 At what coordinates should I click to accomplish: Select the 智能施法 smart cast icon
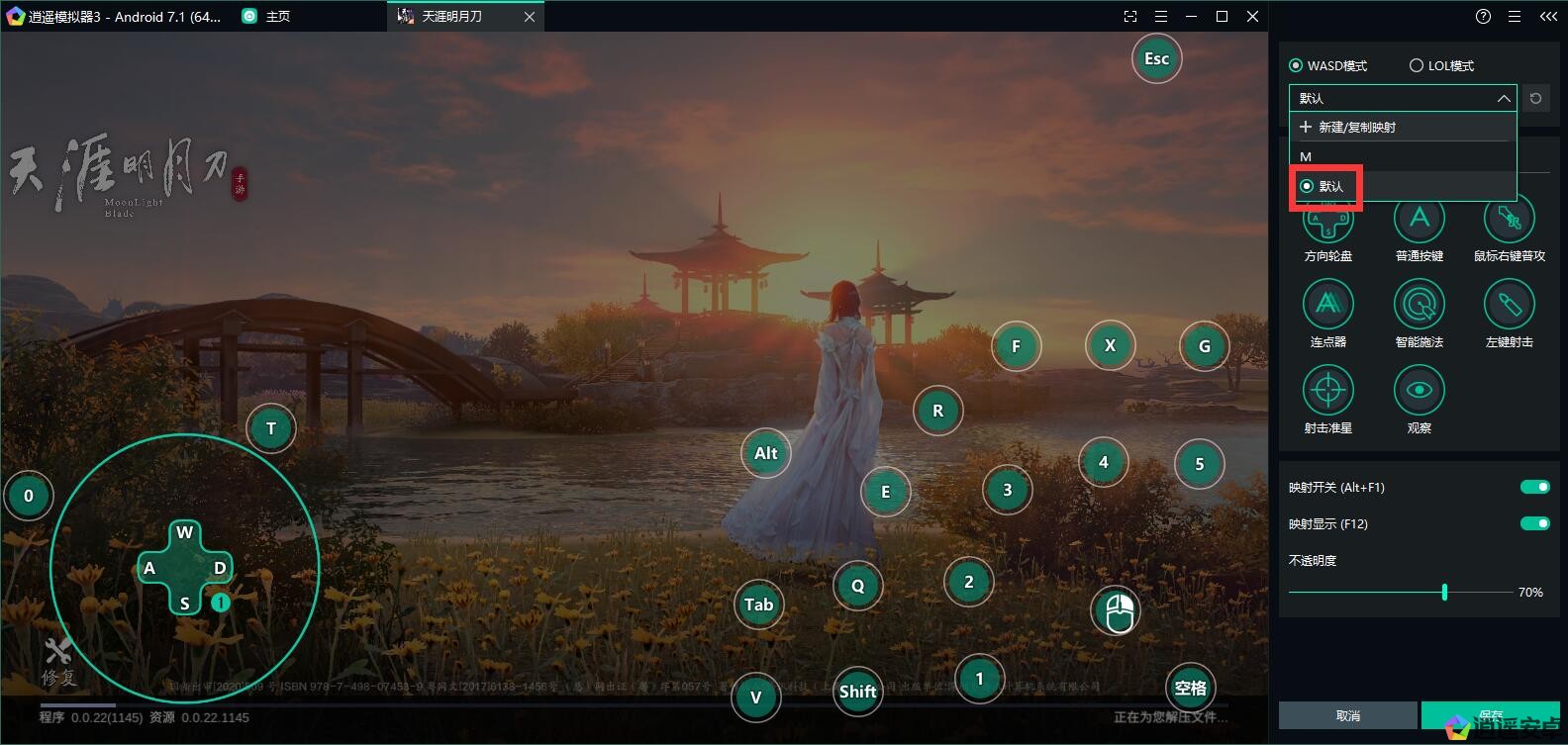click(1419, 304)
